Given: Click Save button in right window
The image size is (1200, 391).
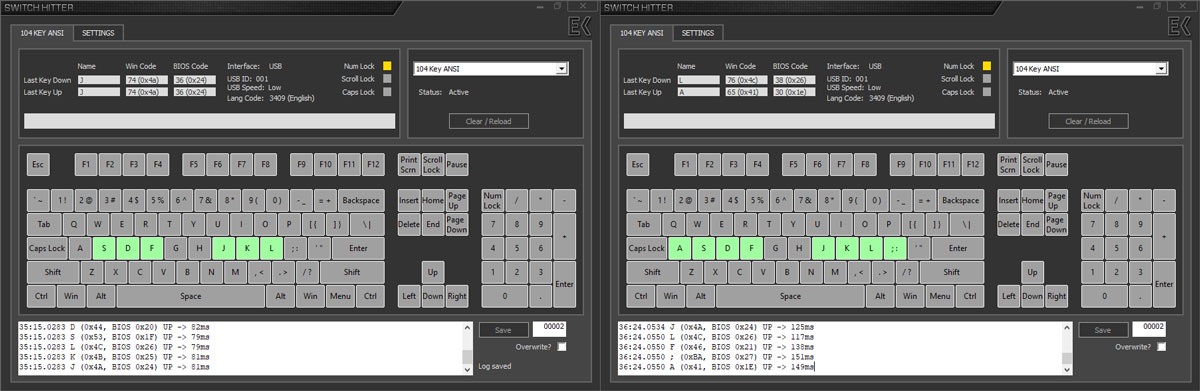Looking at the screenshot, I should 1103,330.
